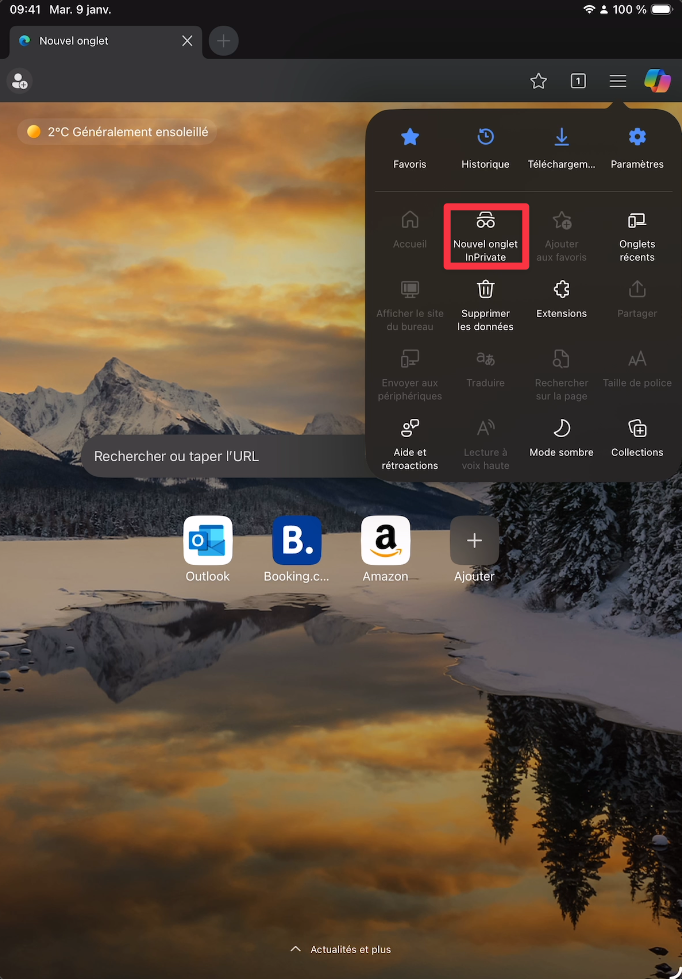Open Extensions from the menu
The width and height of the screenshot is (682, 979).
point(561,299)
